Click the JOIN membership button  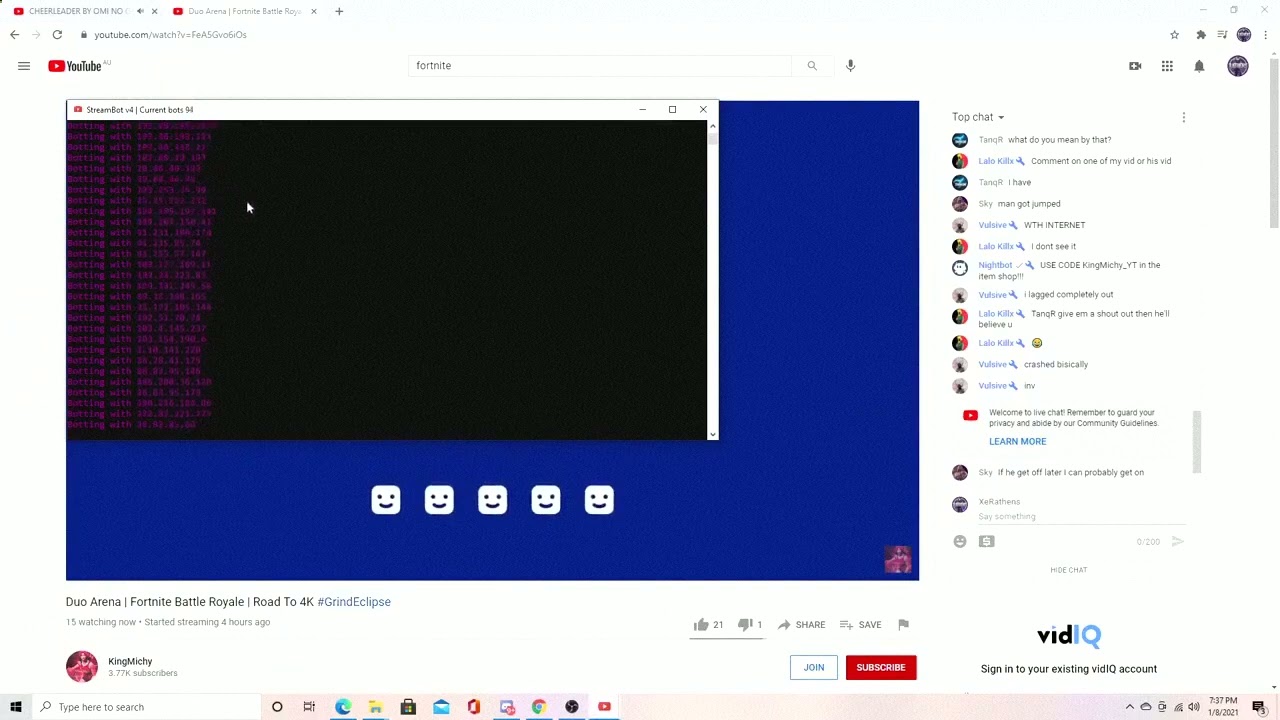pos(814,668)
